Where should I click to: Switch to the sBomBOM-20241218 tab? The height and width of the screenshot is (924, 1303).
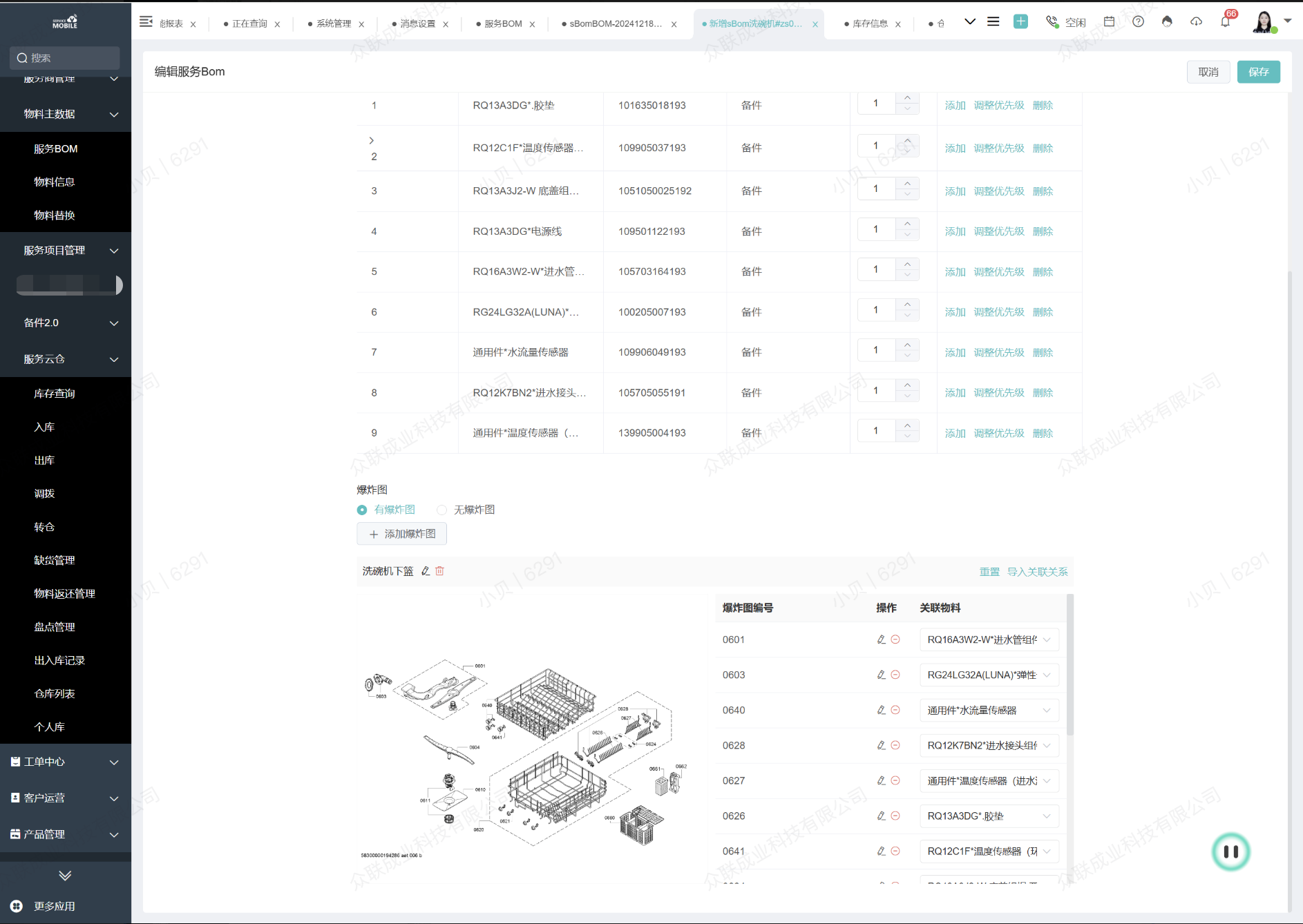coord(615,23)
